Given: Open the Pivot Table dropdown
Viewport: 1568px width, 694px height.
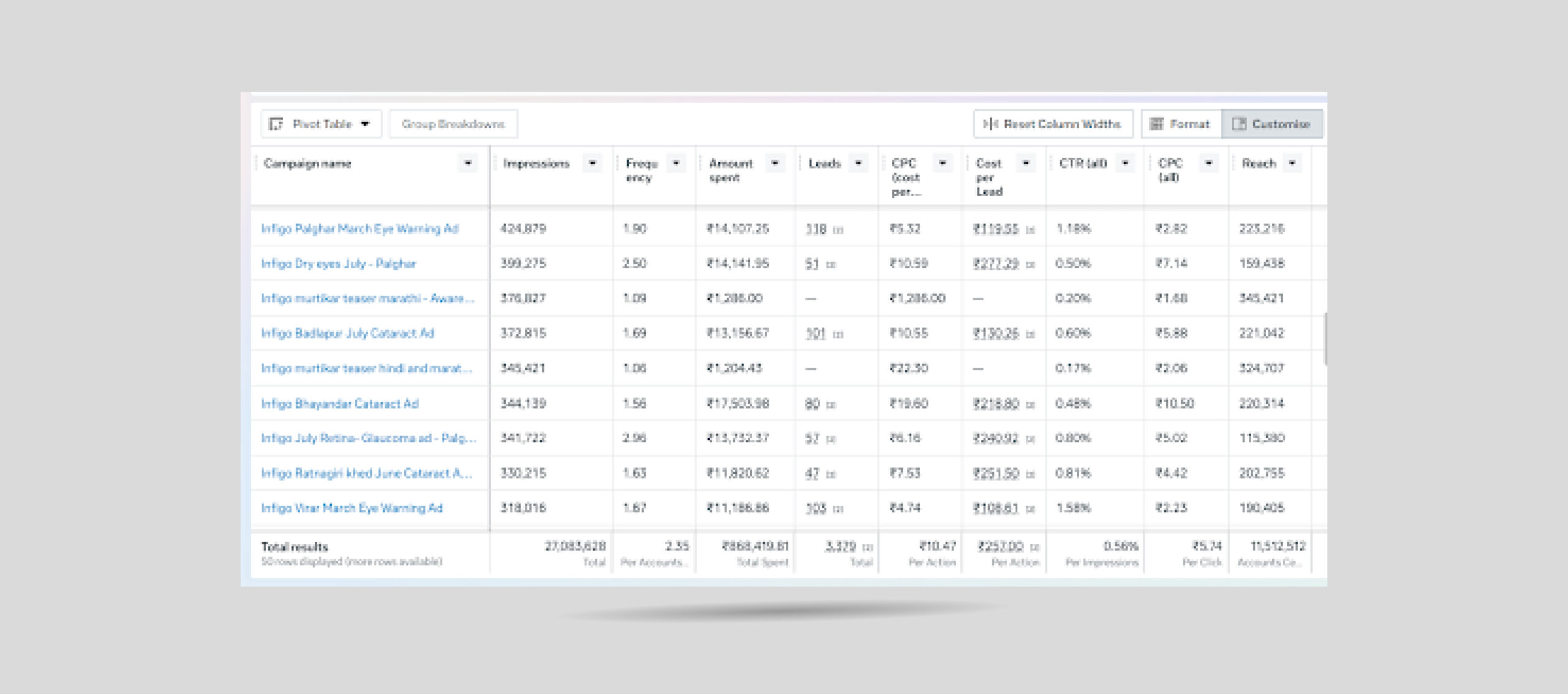Looking at the screenshot, I should click(321, 124).
